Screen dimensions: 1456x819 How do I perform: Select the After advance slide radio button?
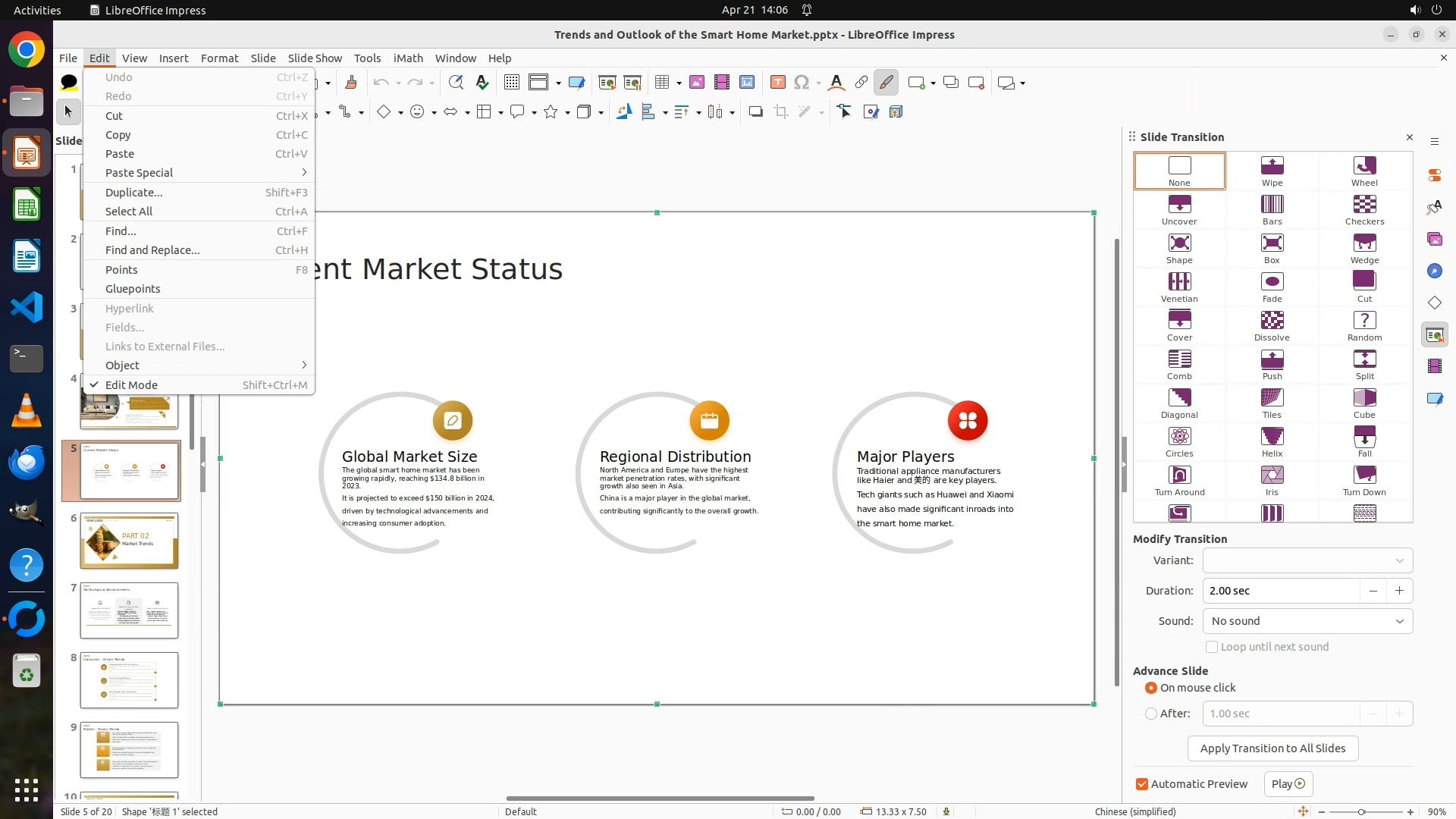[x=1151, y=714]
